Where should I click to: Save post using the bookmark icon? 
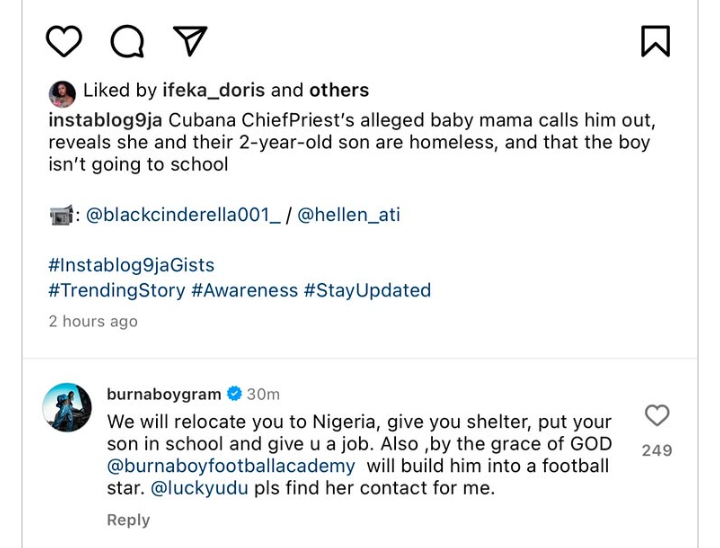(x=655, y=41)
